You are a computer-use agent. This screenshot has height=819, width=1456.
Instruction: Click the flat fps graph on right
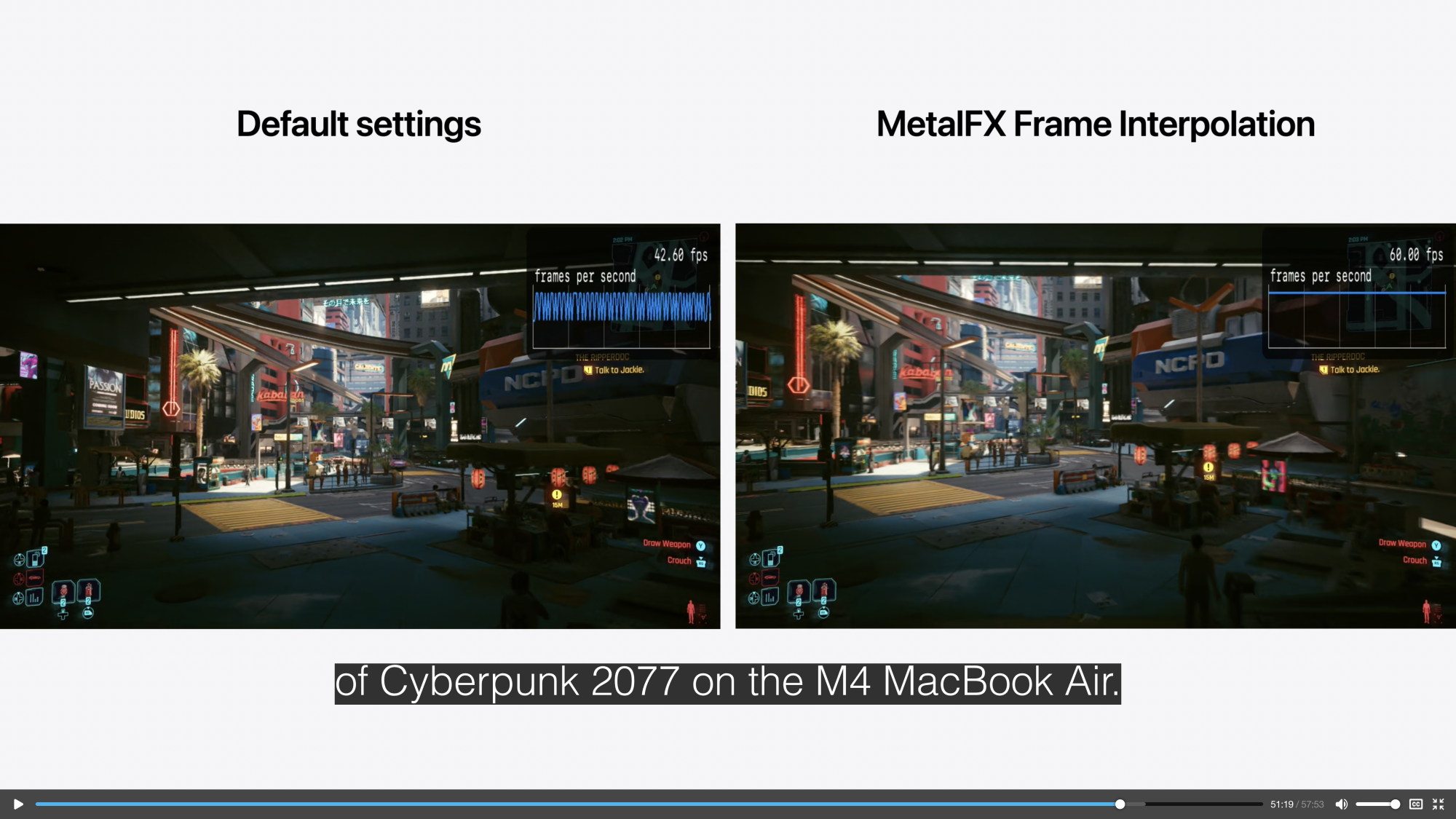point(1356,293)
